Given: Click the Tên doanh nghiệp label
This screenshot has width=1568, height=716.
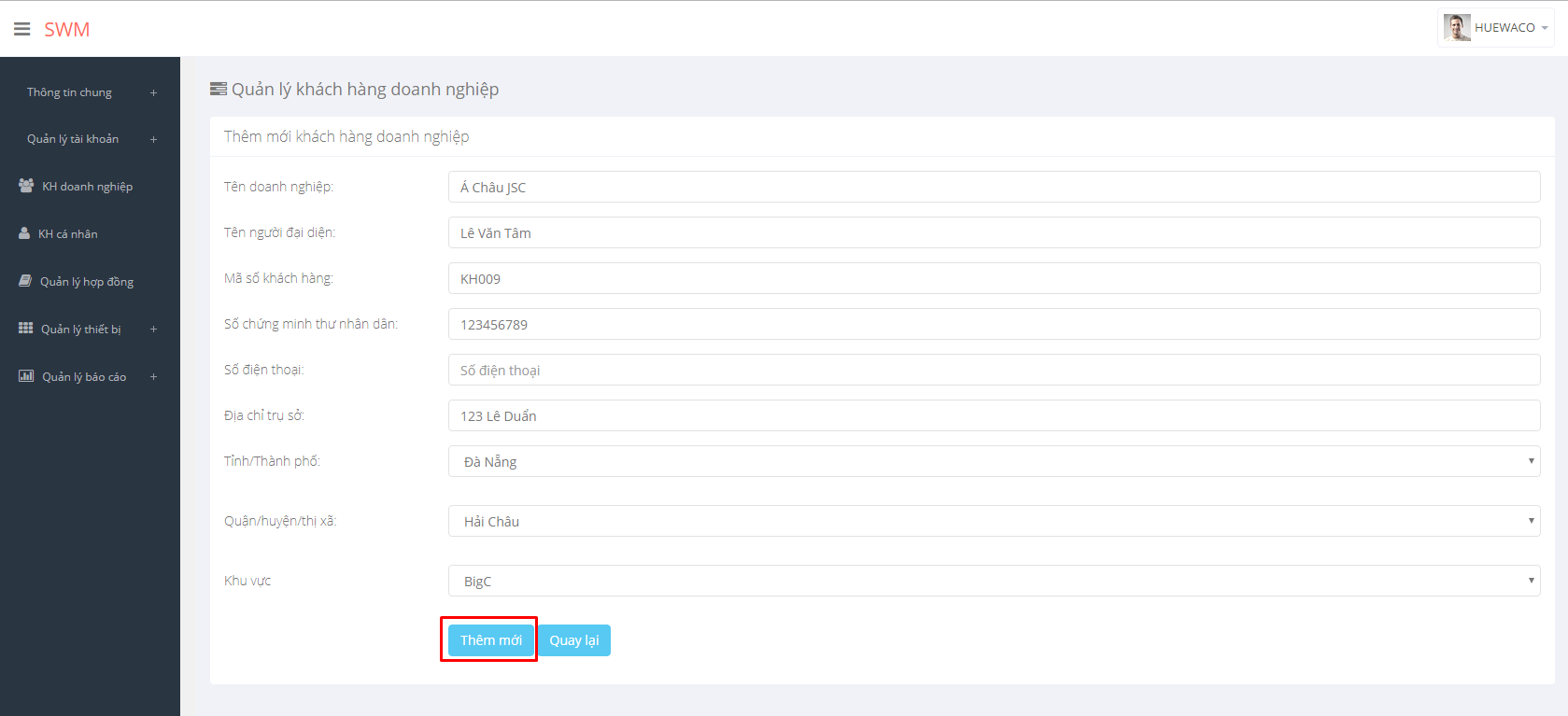Looking at the screenshot, I should coord(278,187).
